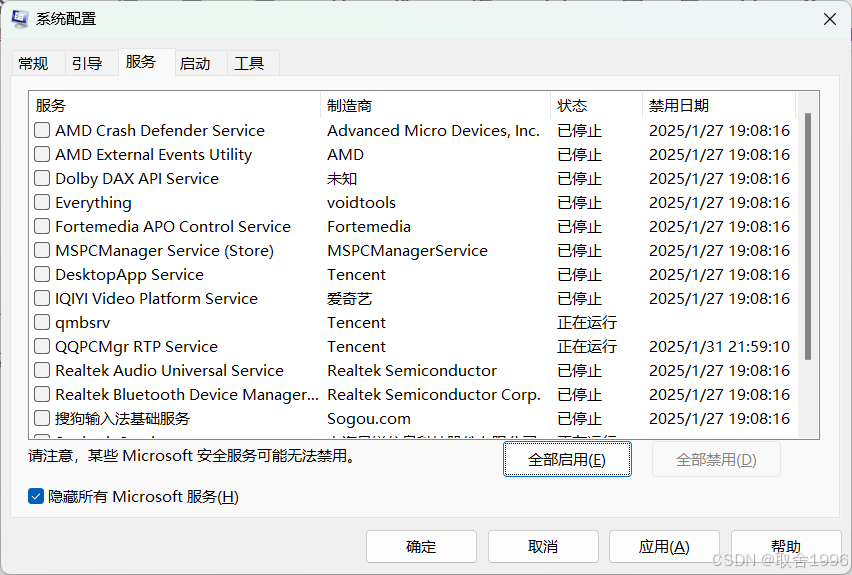This screenshot has height=575, width=852.
Task: Select the Realtek Semiconductor Corp. cell
Action: click(x=434, y=394)
